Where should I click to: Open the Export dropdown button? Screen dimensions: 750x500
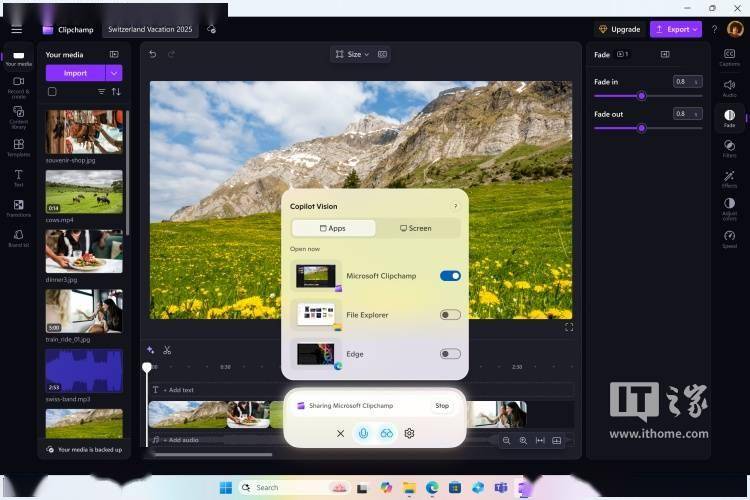coord(676,30)
